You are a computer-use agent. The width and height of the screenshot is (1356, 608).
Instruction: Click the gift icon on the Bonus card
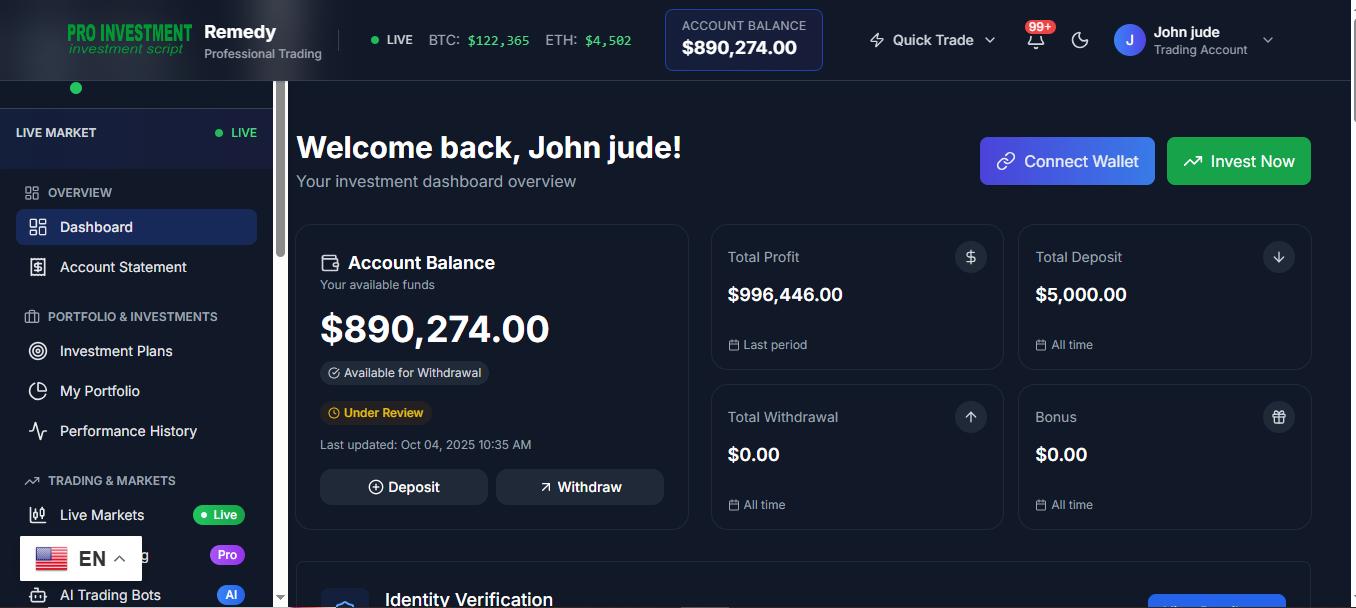point(1278,417)
